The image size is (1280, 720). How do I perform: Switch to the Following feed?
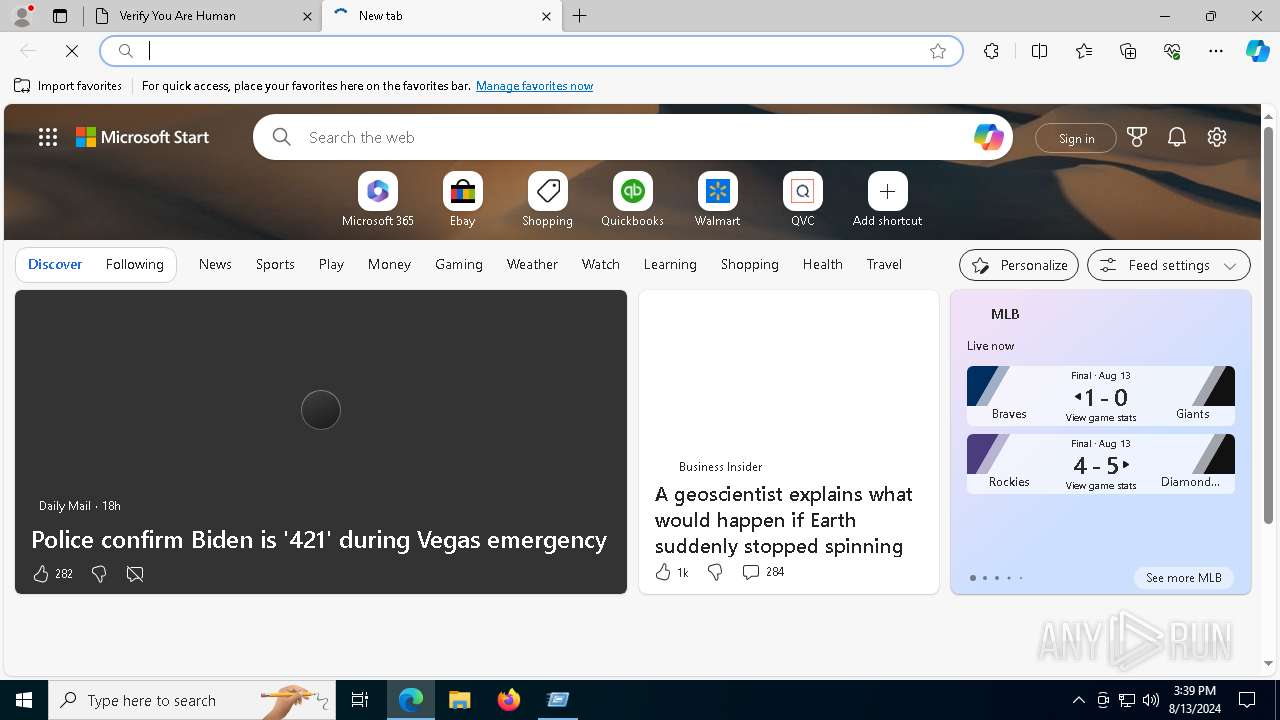click(x=134, y=264)
